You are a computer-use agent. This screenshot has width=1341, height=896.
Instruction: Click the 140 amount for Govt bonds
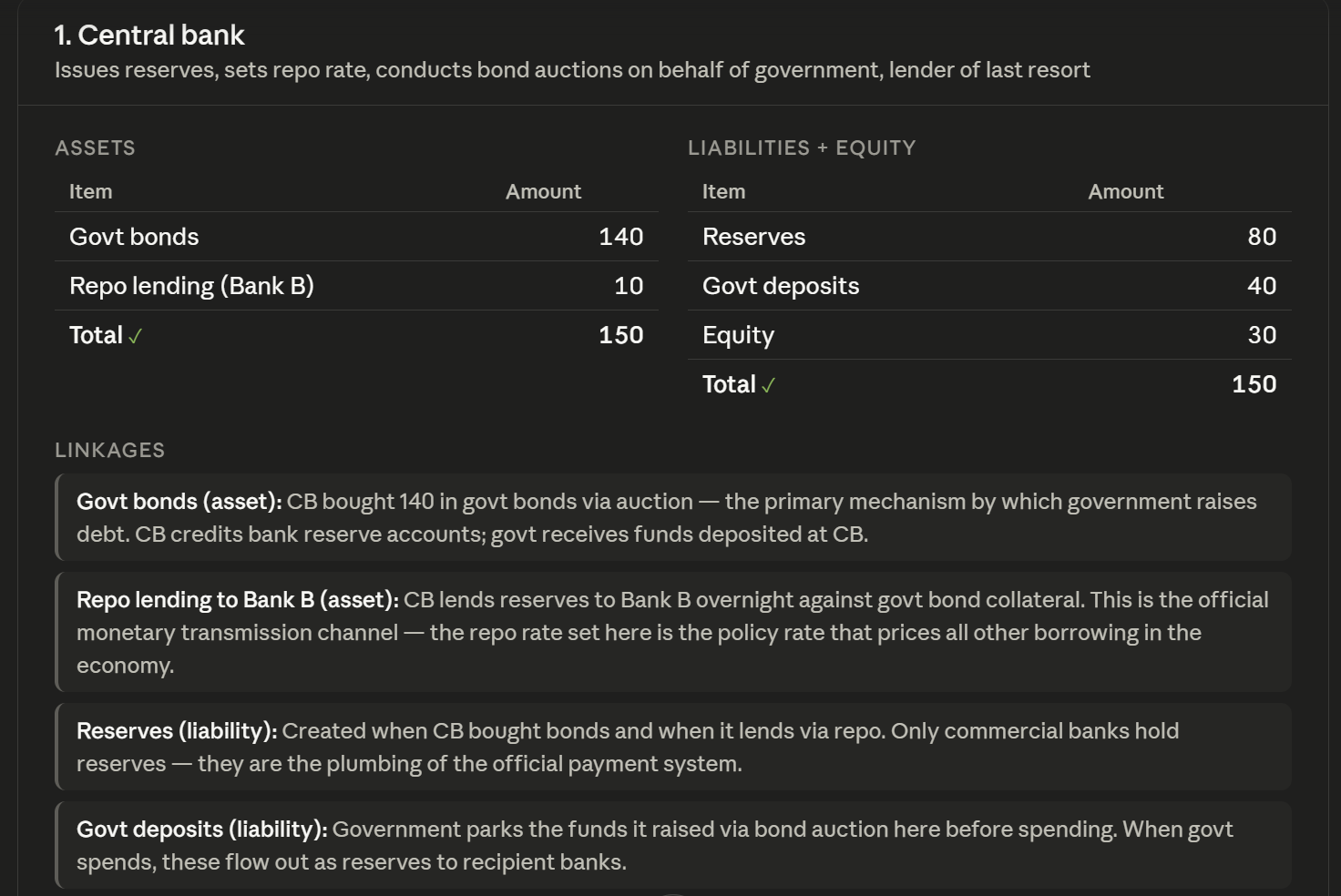click(x=621, y=237)
